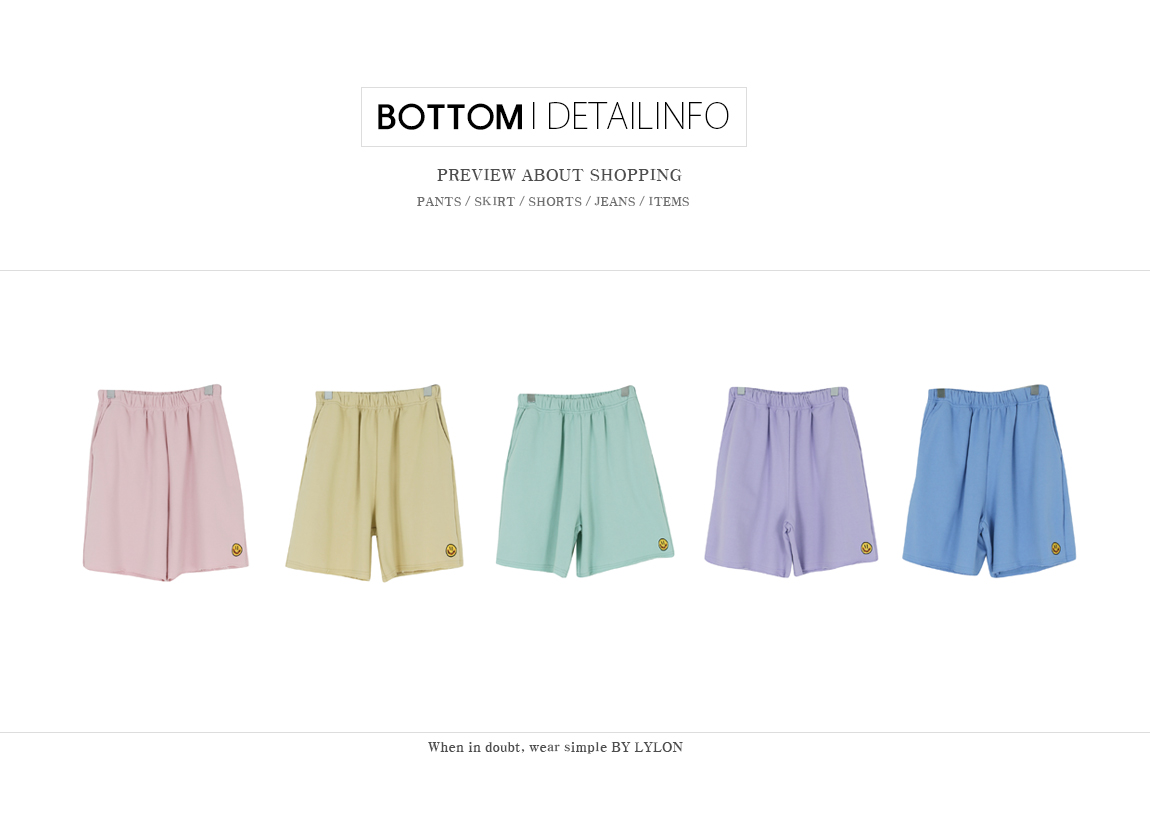Click the smiley logo on yellow shorts
Image resolution: width=1150 pixels, height=820 pixels.
451,550
